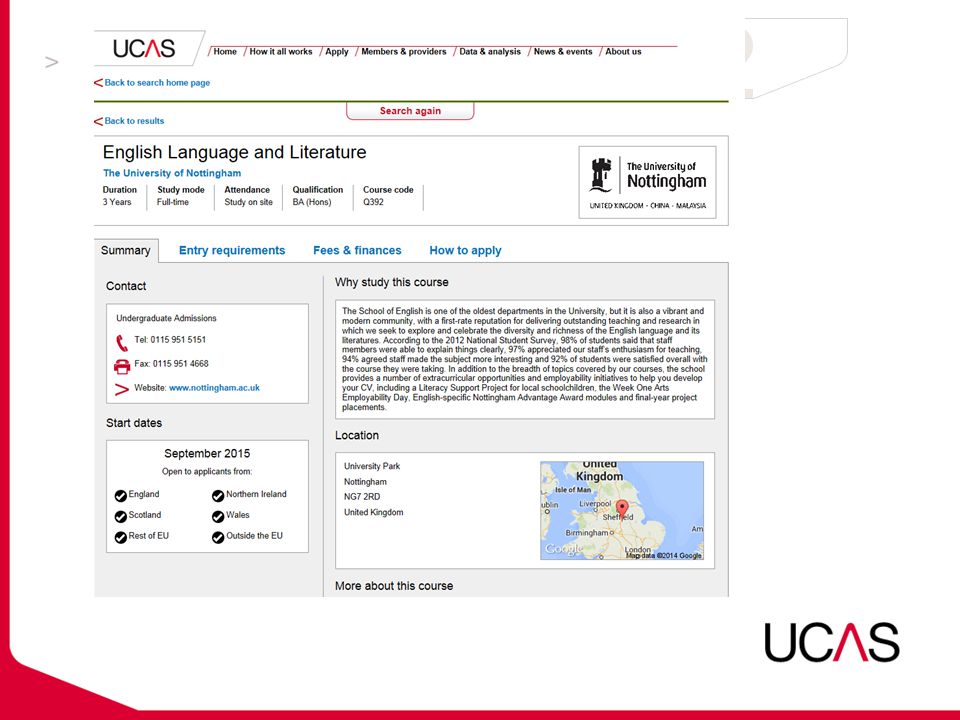960x720 pixels.
Task: Click attendance value Study on site
Action: point(249,202)
